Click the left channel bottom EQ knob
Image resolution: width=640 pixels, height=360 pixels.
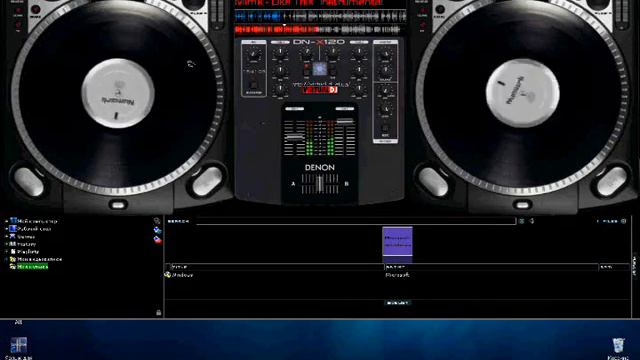(280, 89)
